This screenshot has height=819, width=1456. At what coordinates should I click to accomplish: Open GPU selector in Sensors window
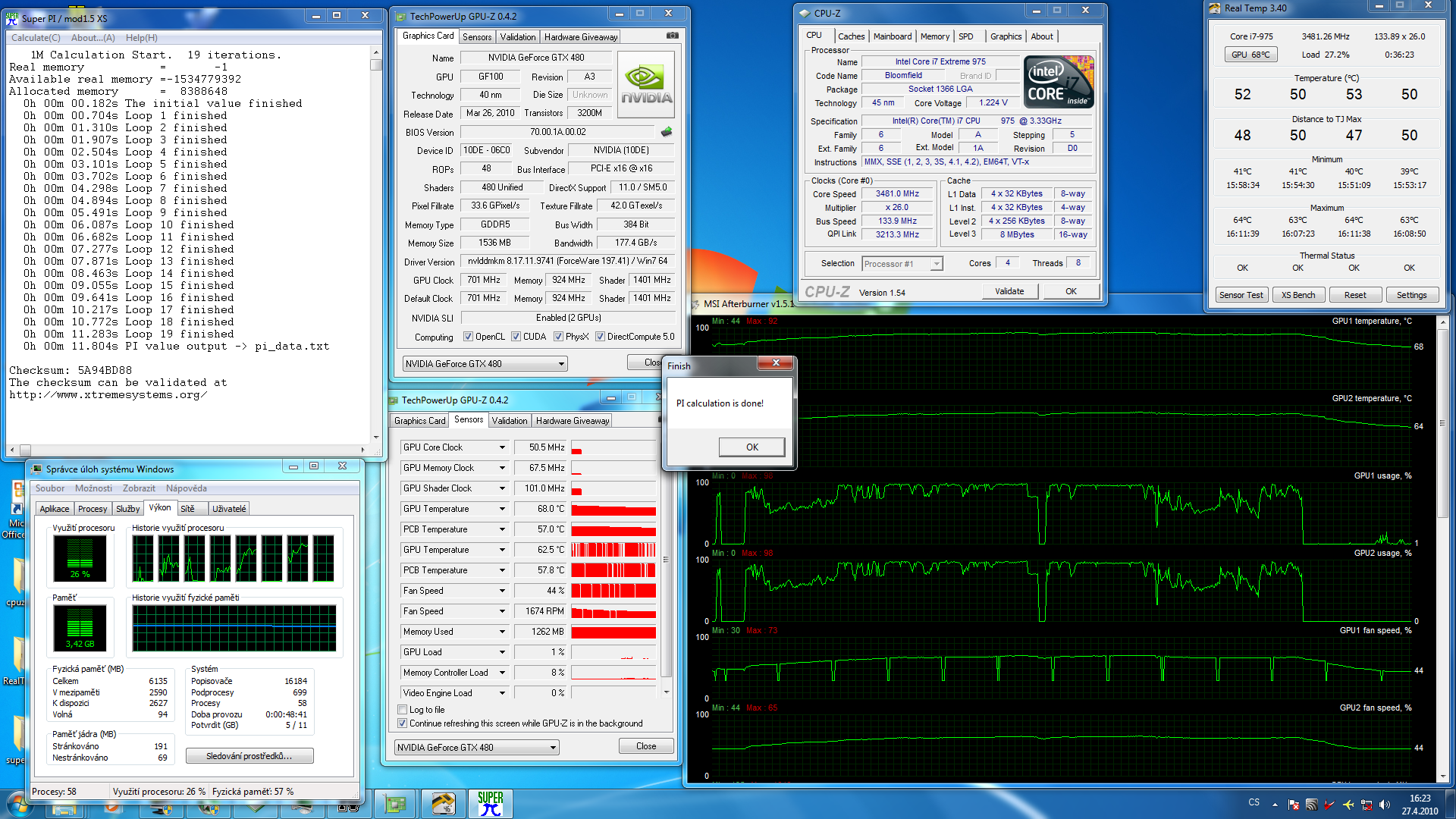[x=476, y=748]
